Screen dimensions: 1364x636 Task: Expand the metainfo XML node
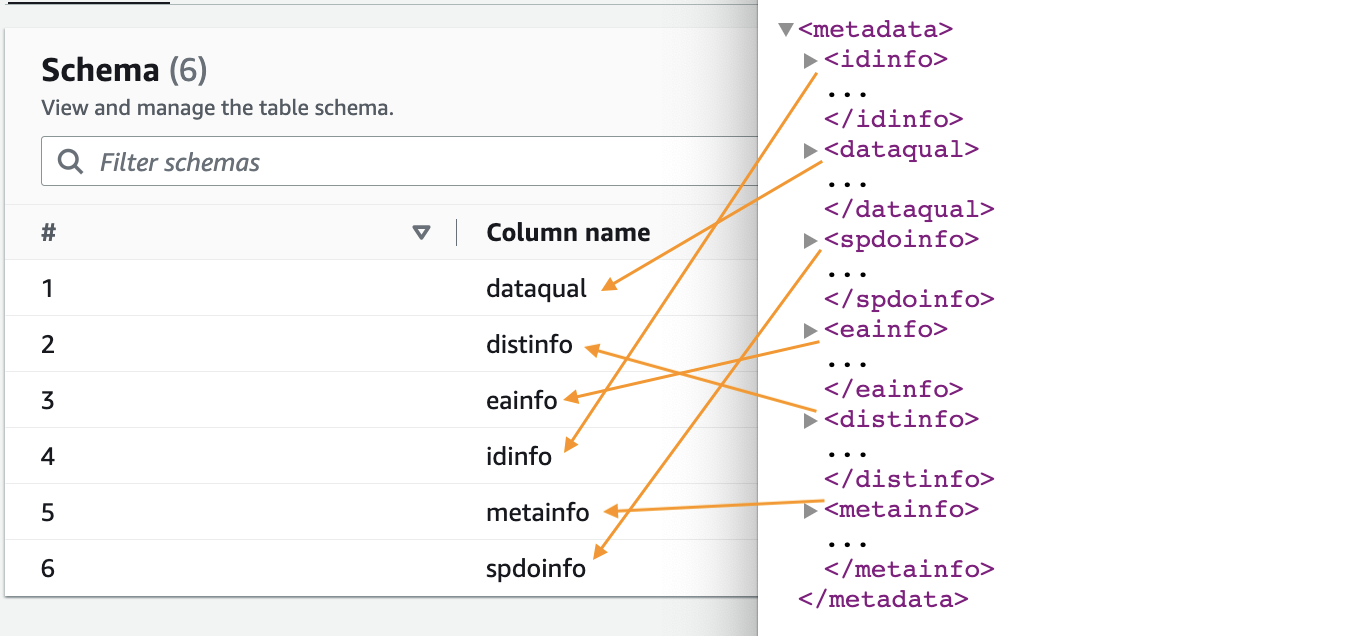coord(811,511)
